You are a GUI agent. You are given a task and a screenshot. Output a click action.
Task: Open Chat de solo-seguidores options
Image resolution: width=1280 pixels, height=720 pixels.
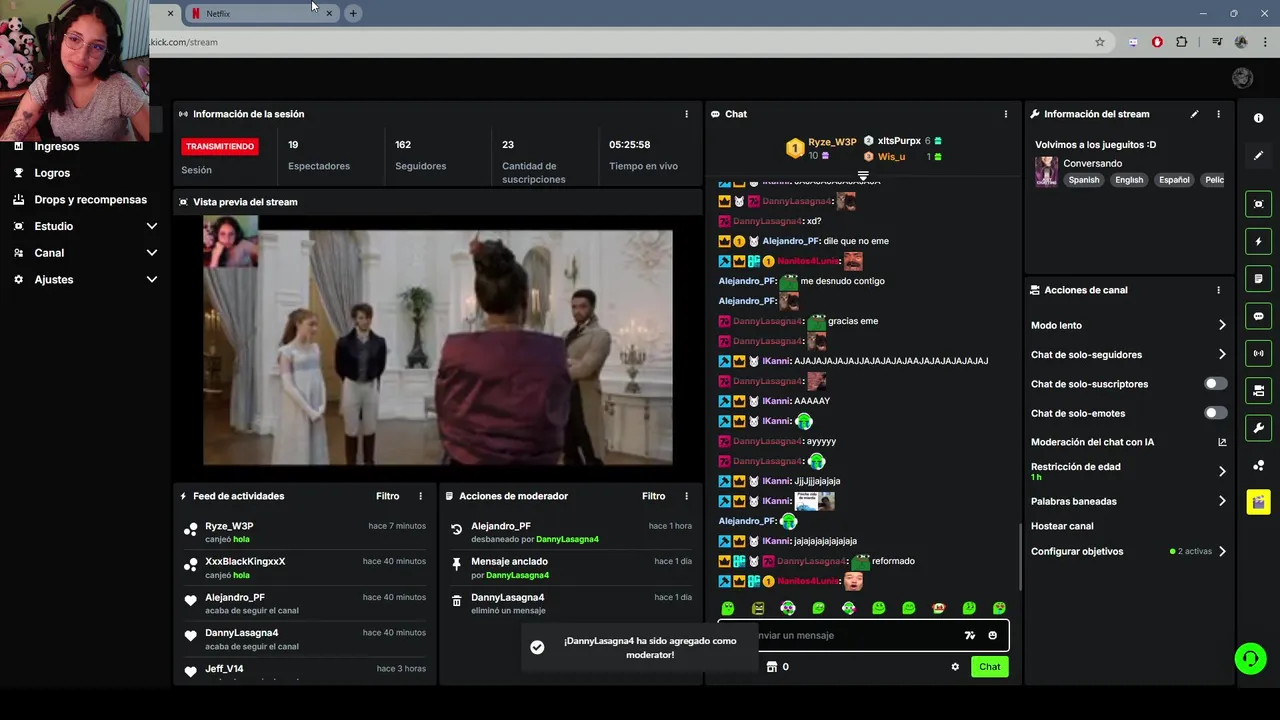(x=1129, y=355)
